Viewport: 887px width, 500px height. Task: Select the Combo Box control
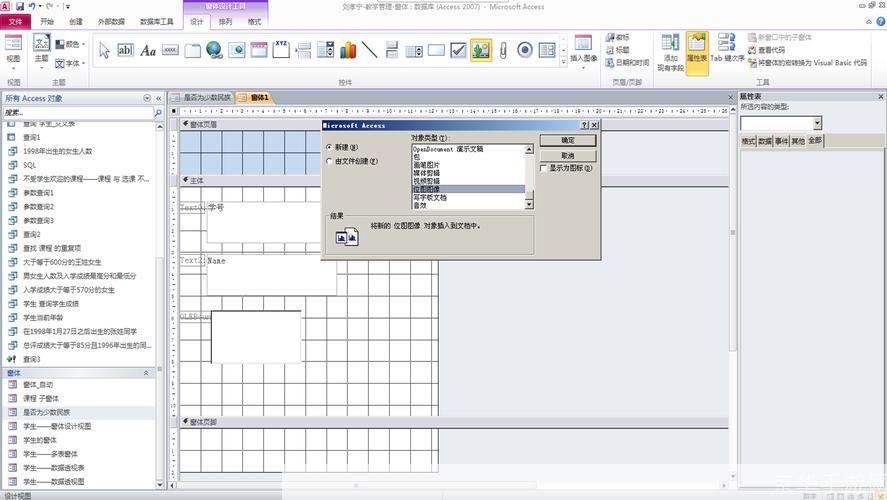coord(326,50)
